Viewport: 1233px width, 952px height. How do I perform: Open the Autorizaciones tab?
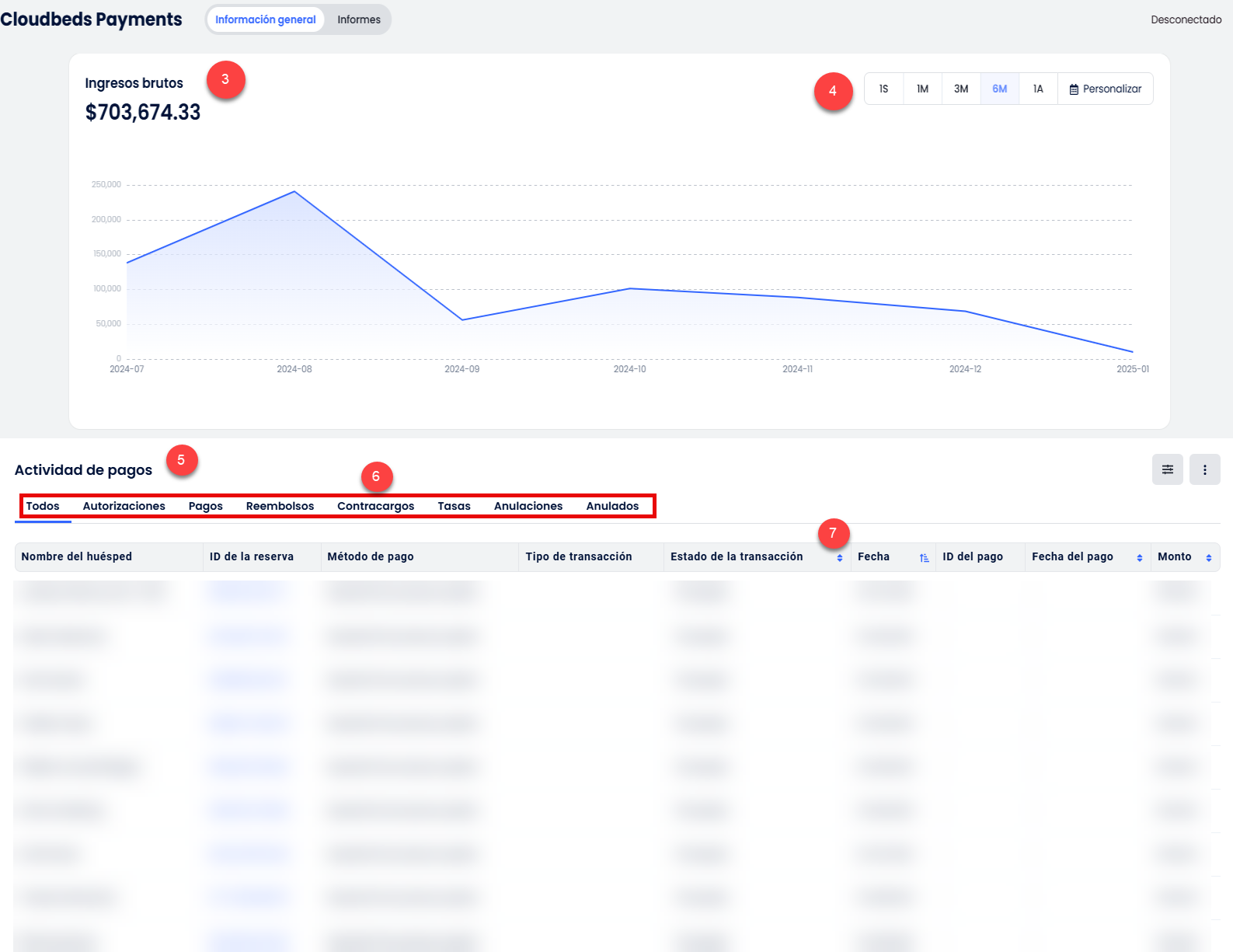click(x=124, y=506)
